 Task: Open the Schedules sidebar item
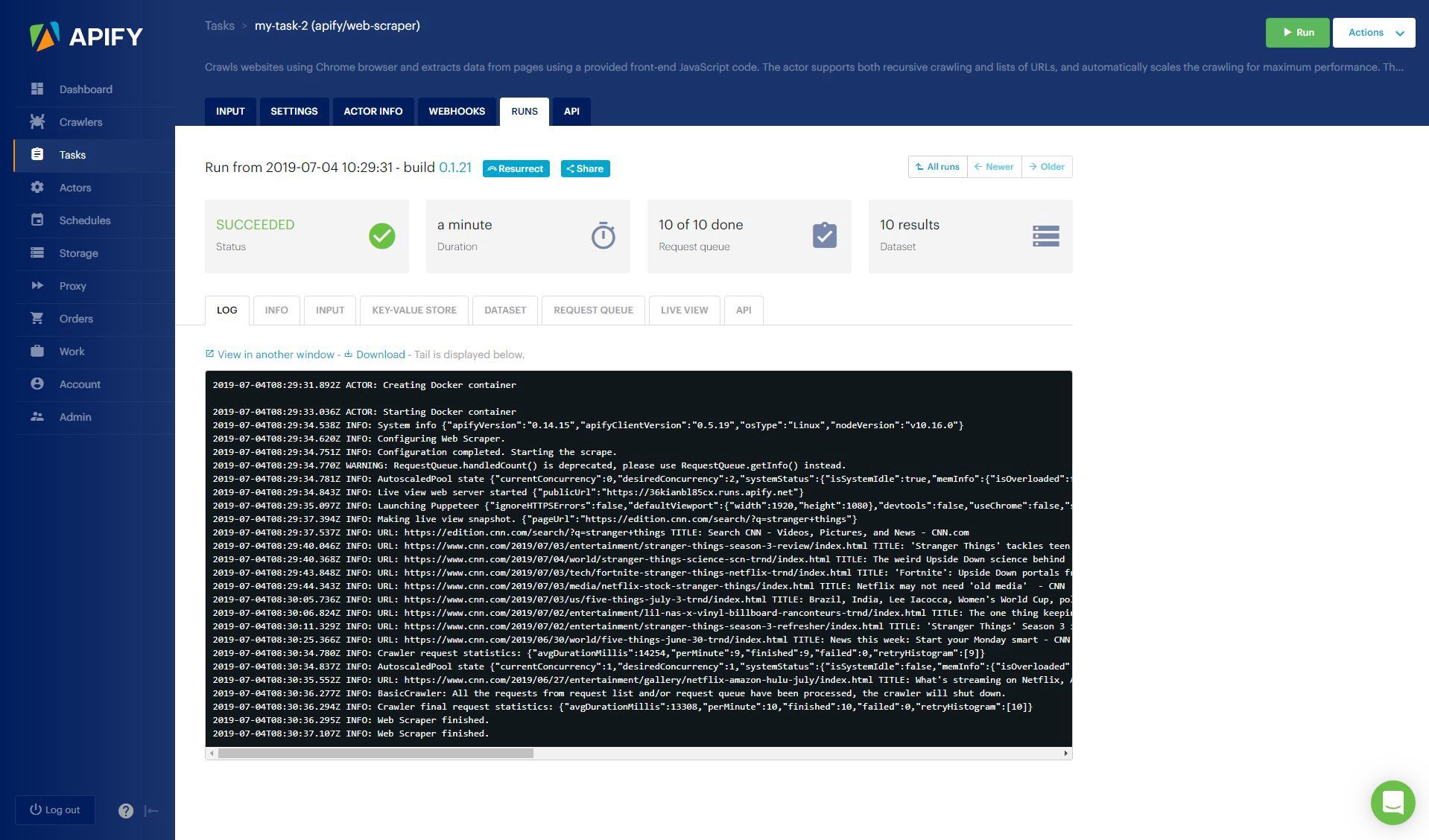click(95, 220)
